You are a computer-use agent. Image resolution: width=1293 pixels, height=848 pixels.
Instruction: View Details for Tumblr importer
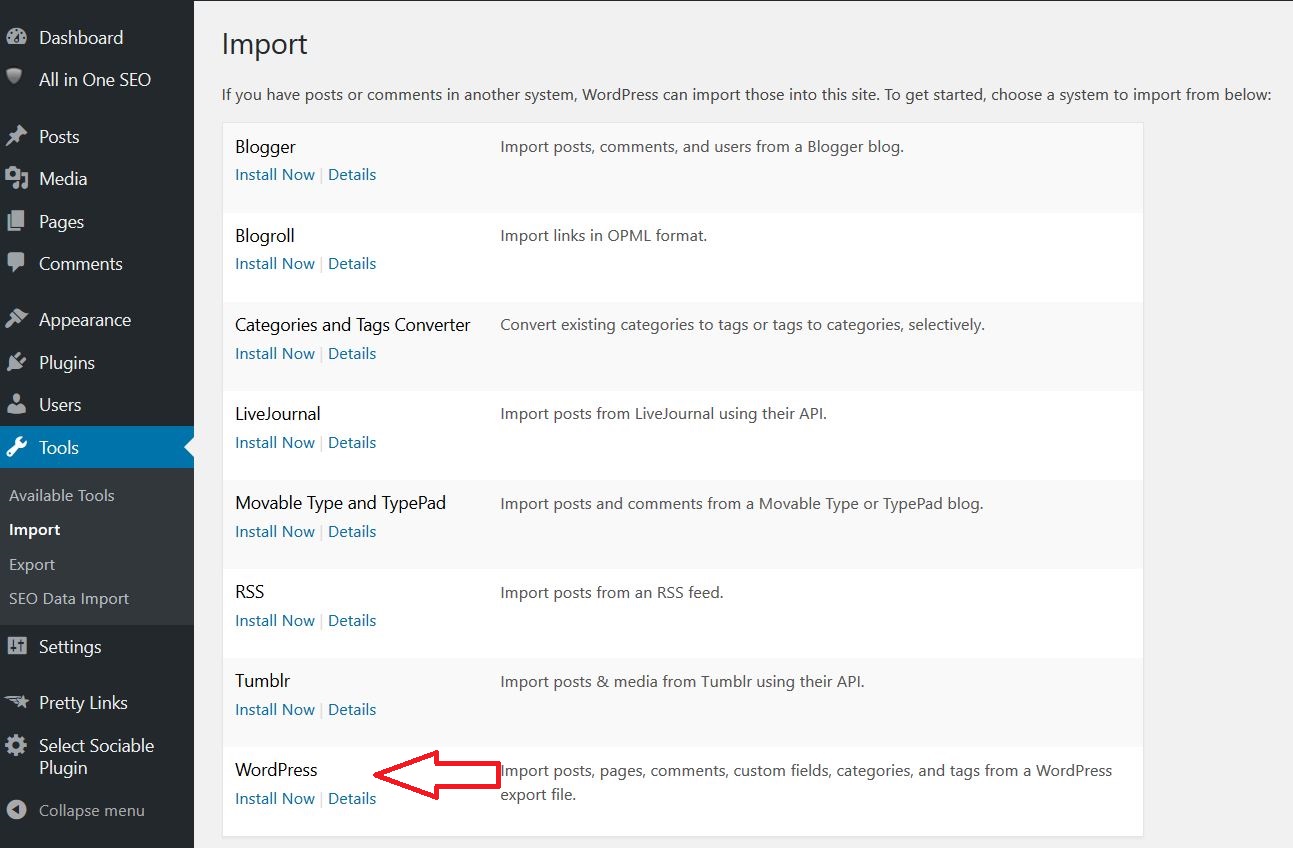point(352,709)
